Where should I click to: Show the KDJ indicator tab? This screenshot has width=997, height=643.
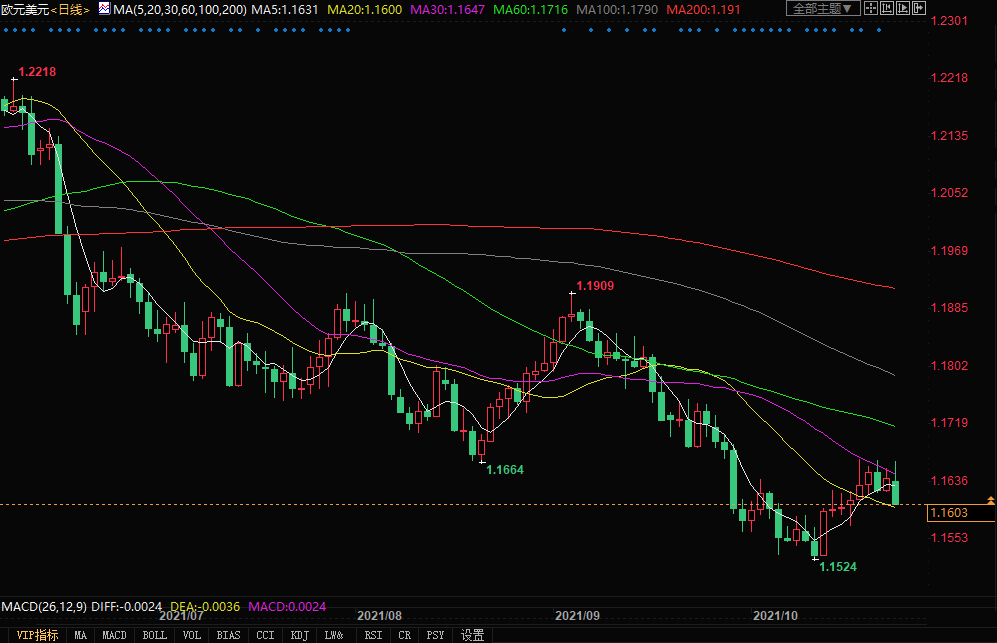[x=299, y=635]
